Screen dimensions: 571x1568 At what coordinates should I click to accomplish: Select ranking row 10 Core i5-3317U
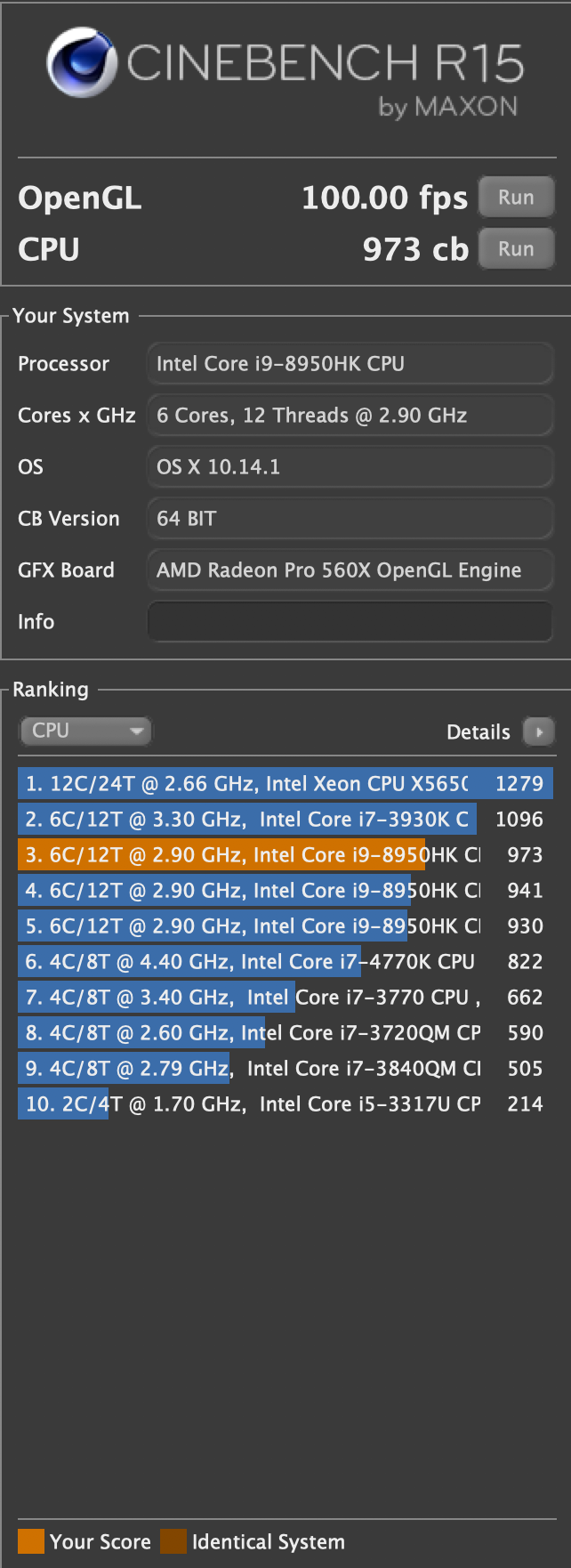coord(285,1103)
